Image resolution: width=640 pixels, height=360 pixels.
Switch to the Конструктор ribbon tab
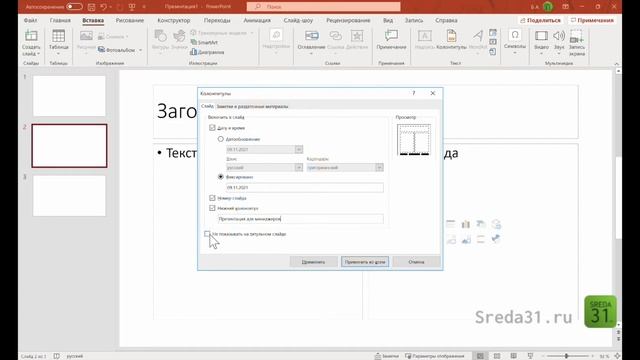pyautogui.click(x=173, y=20)
